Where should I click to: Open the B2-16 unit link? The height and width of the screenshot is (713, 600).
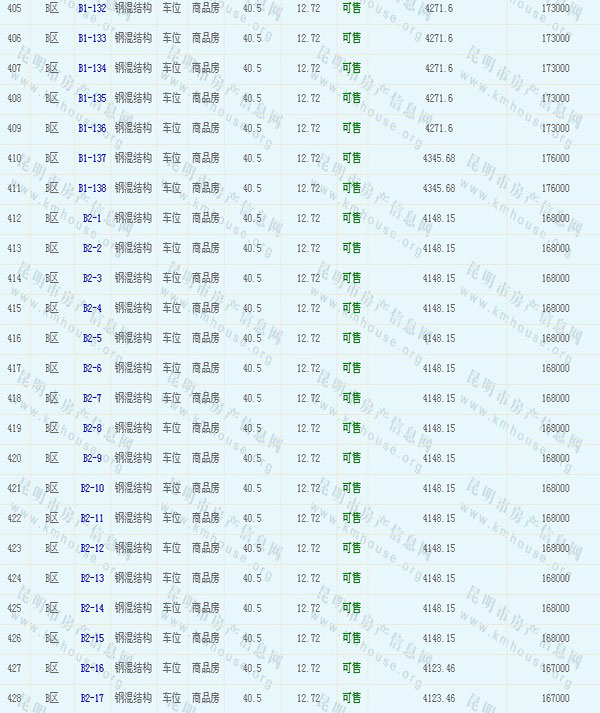(x=92, y=668)
